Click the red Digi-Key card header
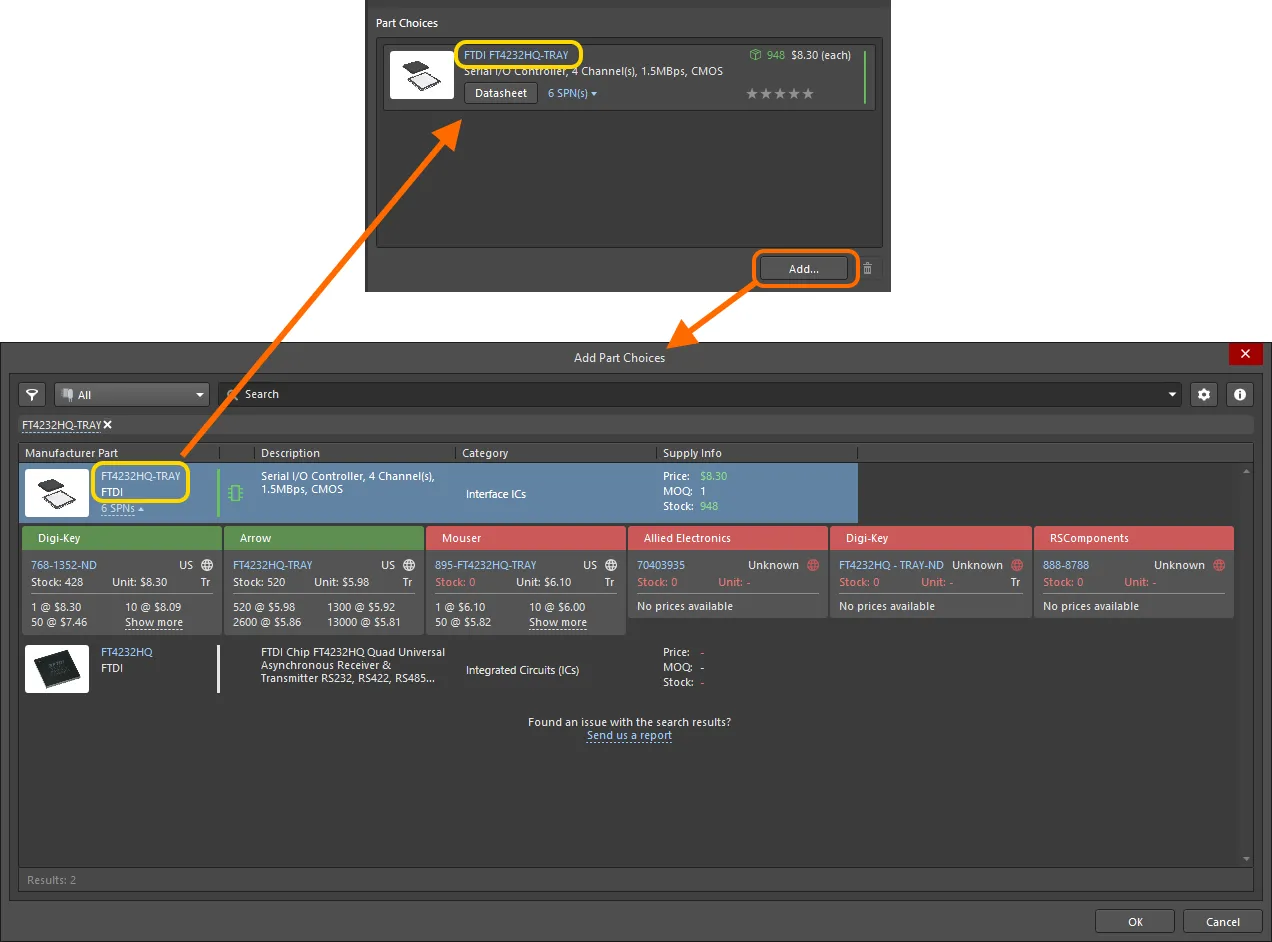The image size is (1272, 942). [x=930, y=538]
